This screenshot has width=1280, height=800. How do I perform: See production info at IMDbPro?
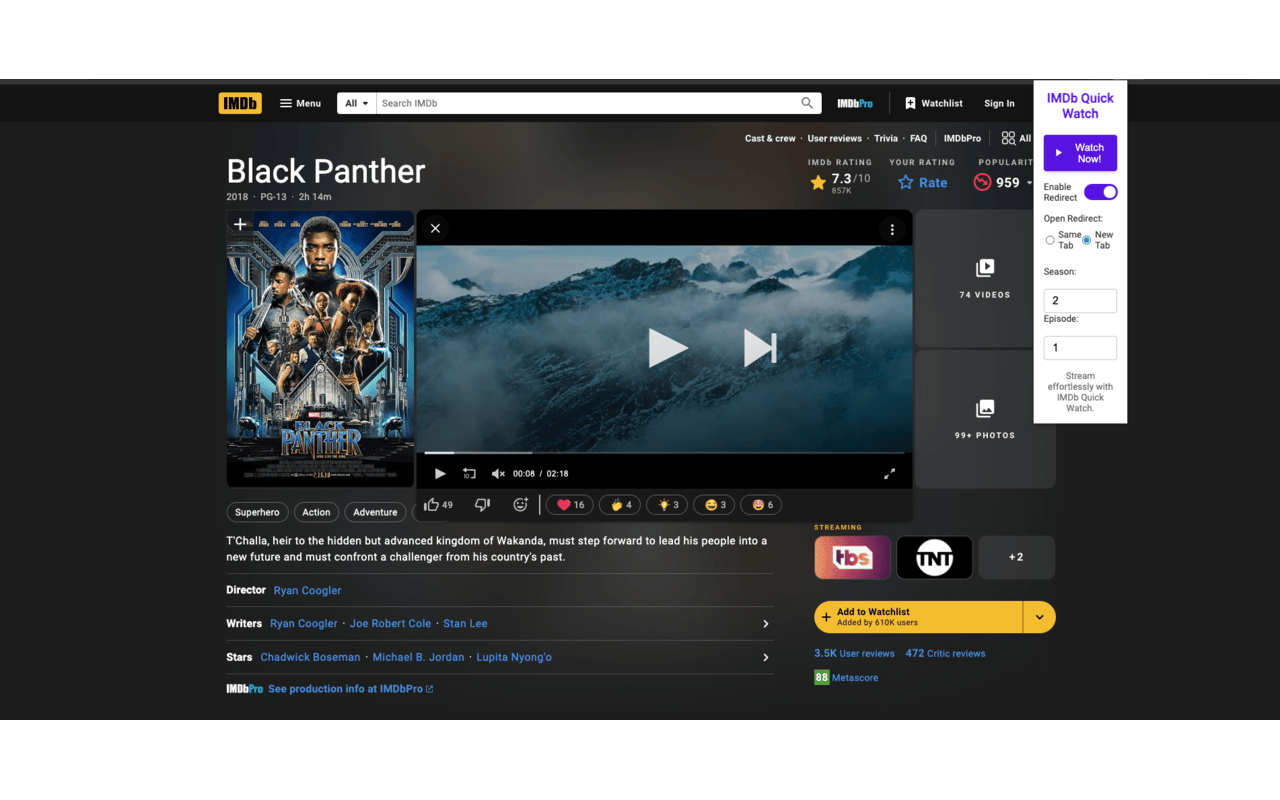coord(350,689)
